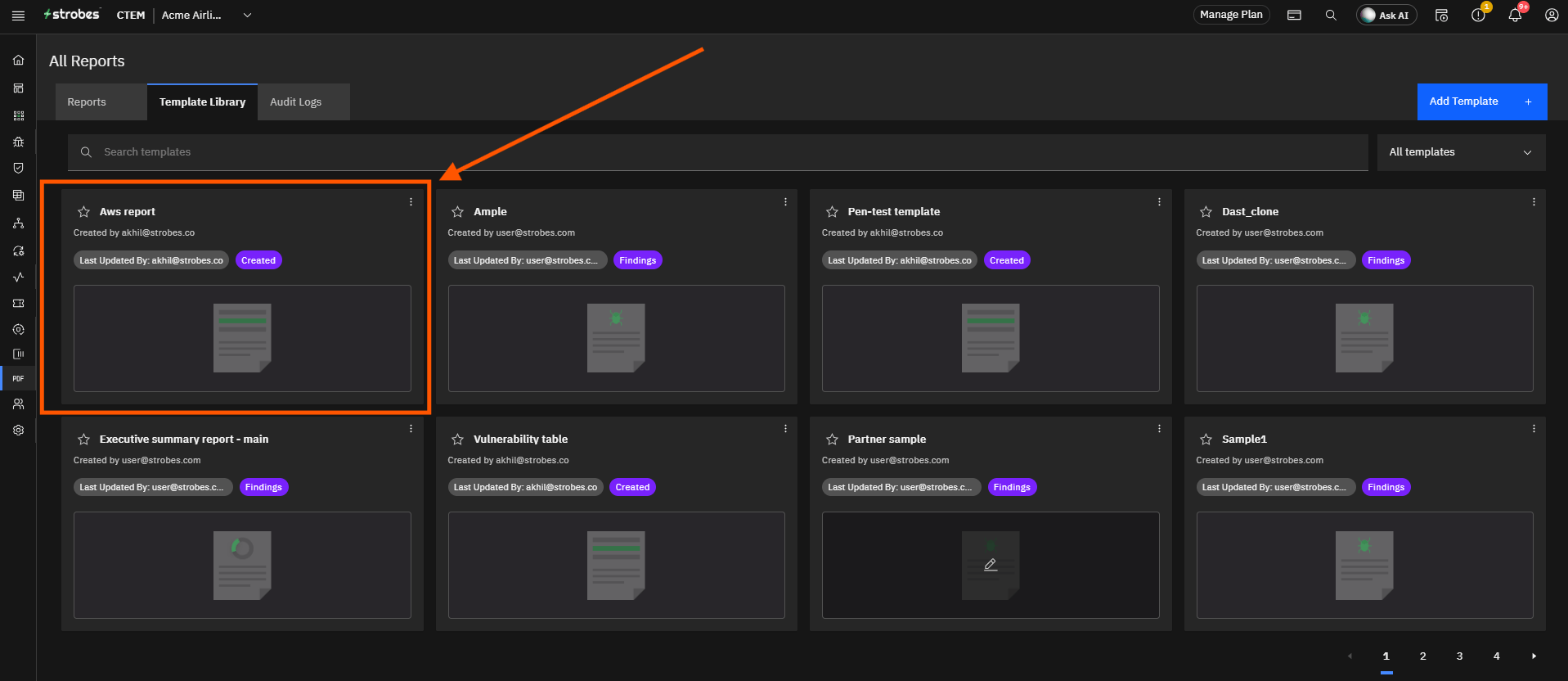
Task: Go to the Home sidebar icon
Action: [x=18, y=60]
